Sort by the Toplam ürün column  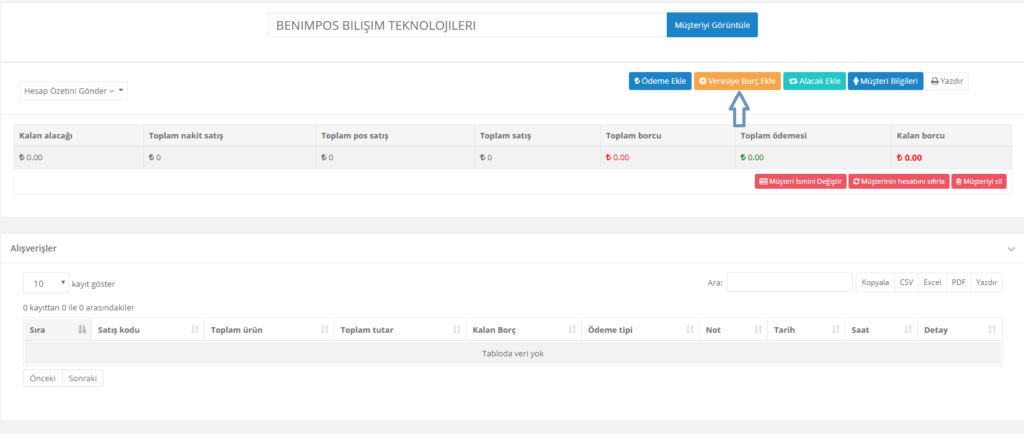tap(269, 330)
